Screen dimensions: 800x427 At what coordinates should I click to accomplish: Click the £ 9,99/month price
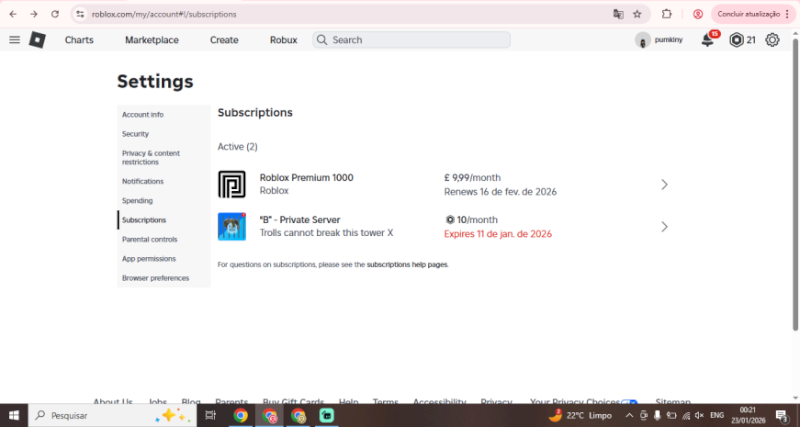pos(472,178)
